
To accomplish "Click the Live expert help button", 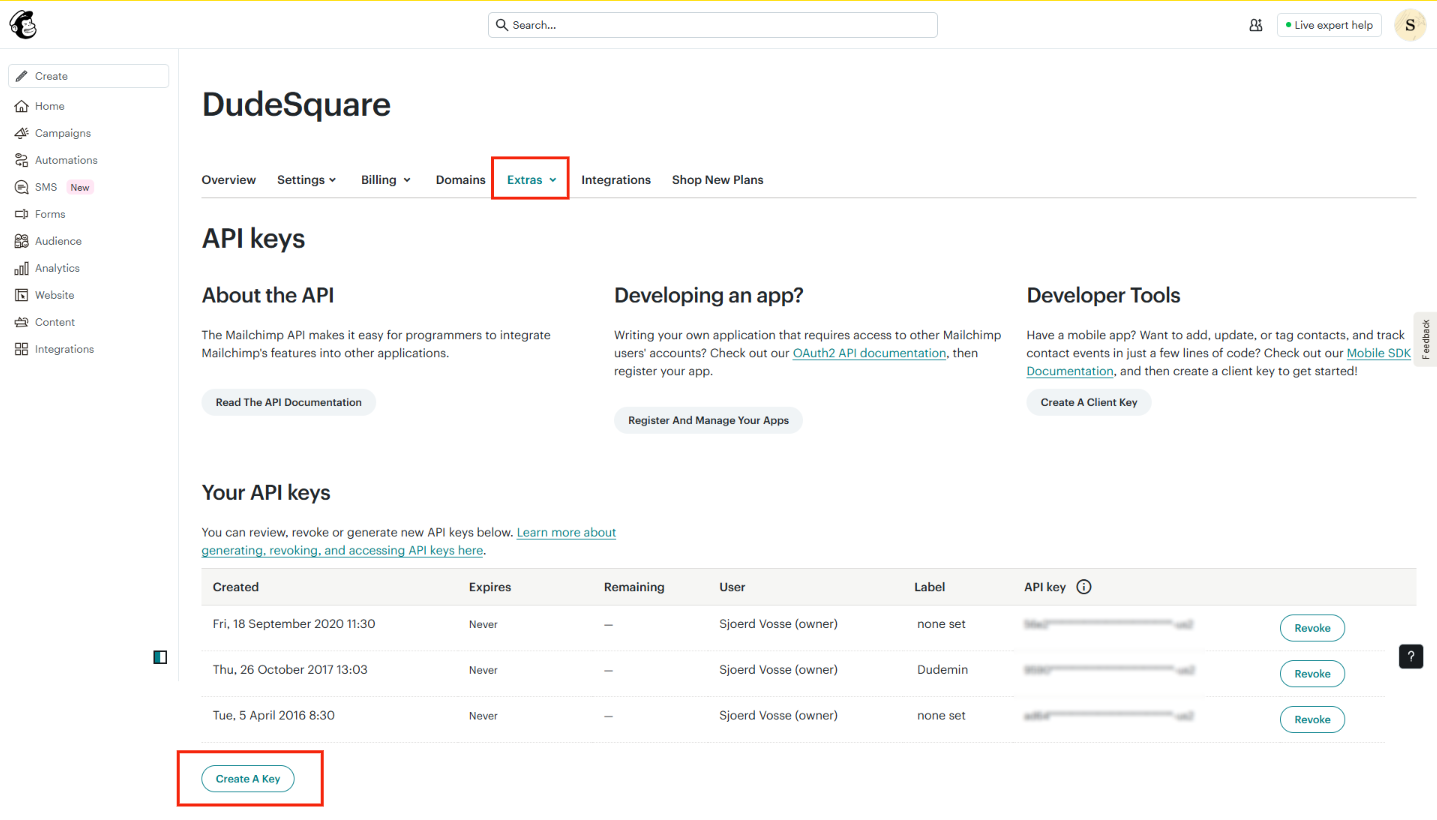I will pos(1329,25).
